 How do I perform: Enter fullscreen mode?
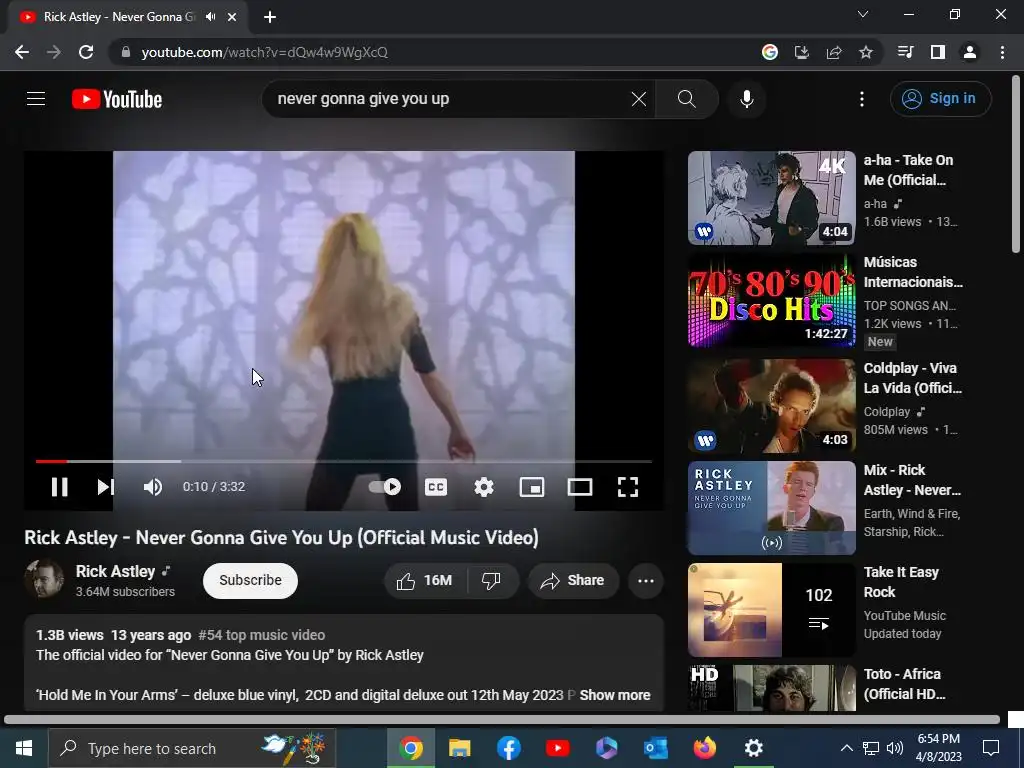click(628, 487)
